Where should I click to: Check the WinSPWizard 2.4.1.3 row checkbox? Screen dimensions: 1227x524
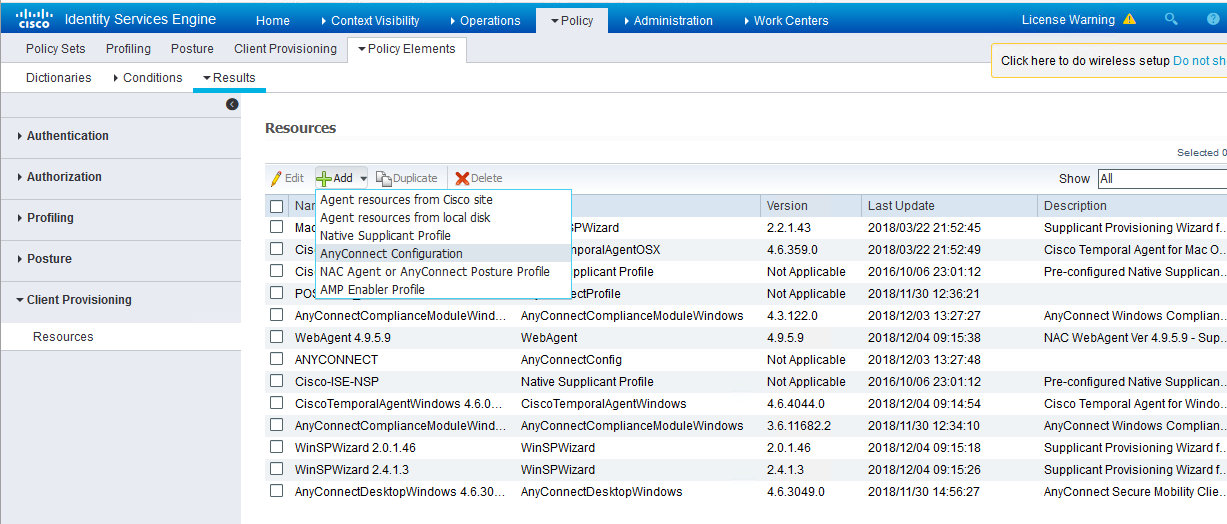tap(276, 469)
